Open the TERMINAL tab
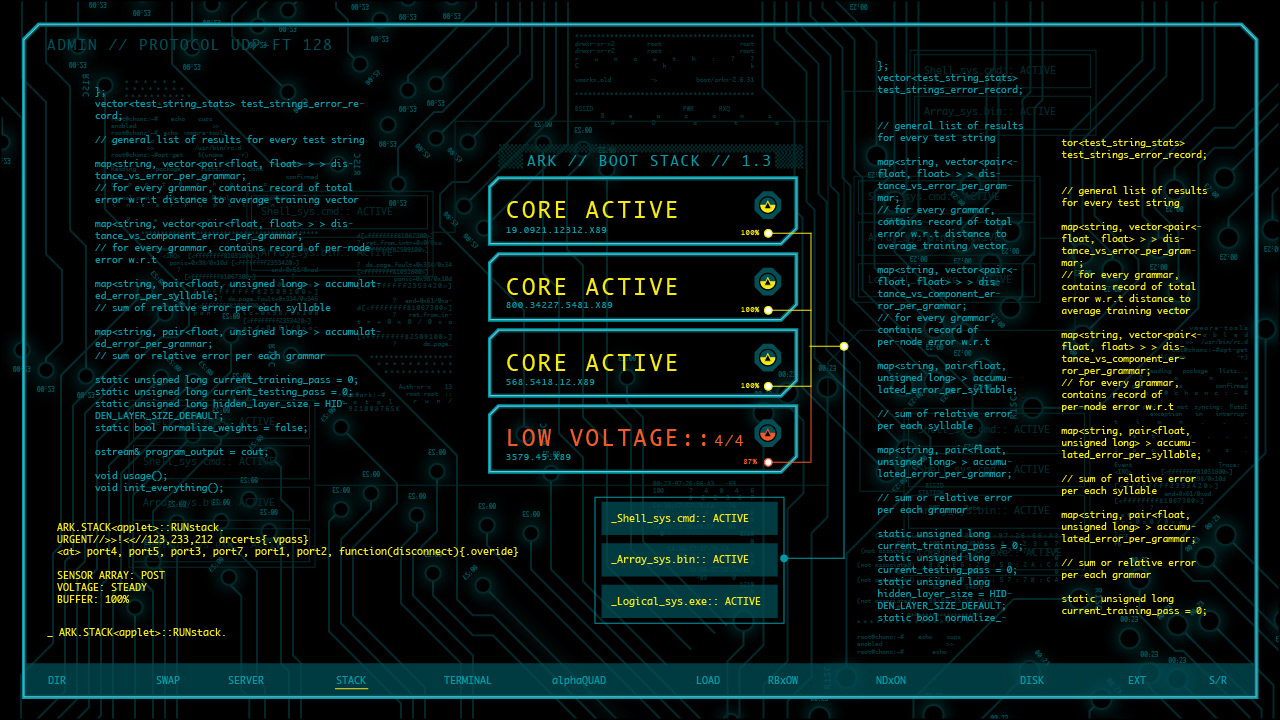Image resolution: width=1280 pixels, height=720 pixels. pos(468,681)
